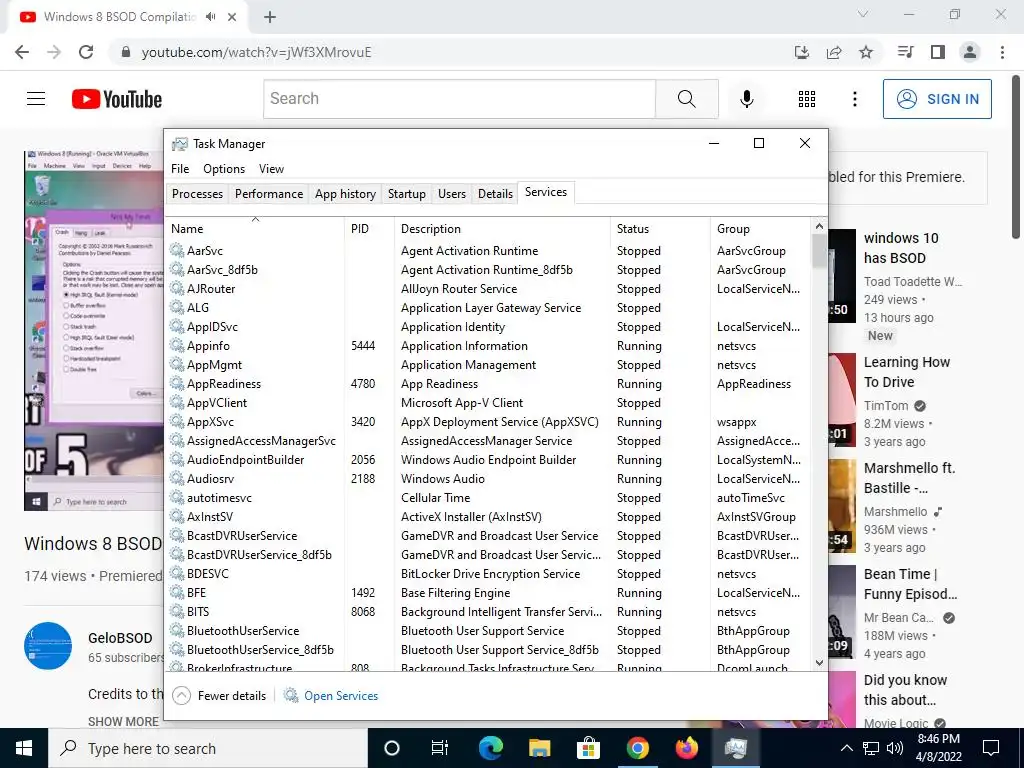This screenshot has width=1024, height=768.
Task: Click in the YouTube search field
Action: (460, 99)
